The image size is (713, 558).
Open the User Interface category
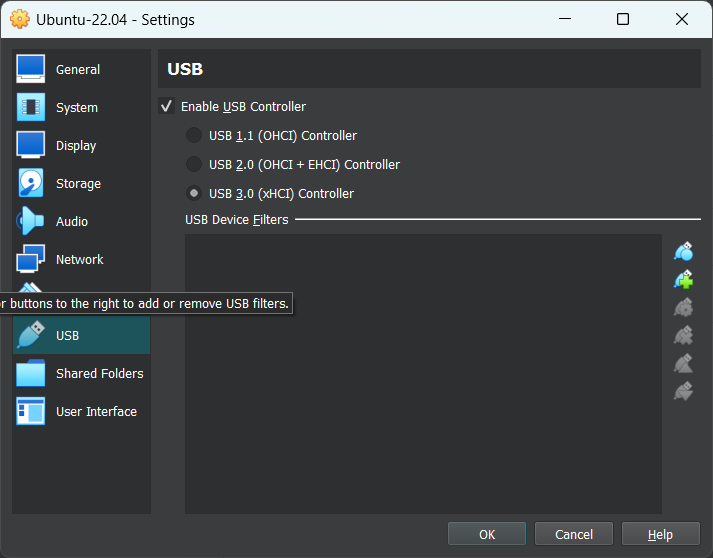(81, 411)
